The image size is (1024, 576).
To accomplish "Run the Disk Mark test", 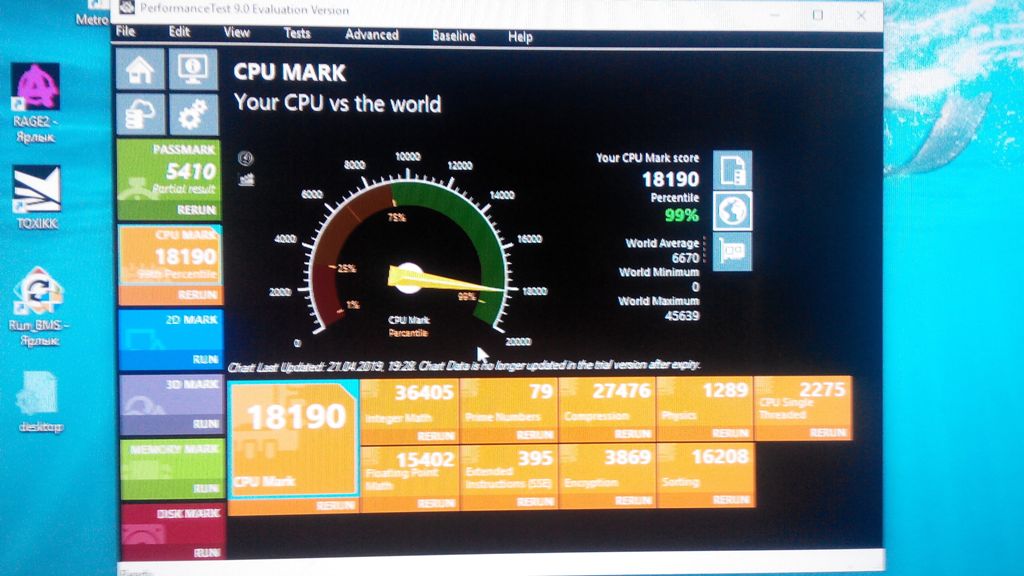I will (x=207, y=552).
